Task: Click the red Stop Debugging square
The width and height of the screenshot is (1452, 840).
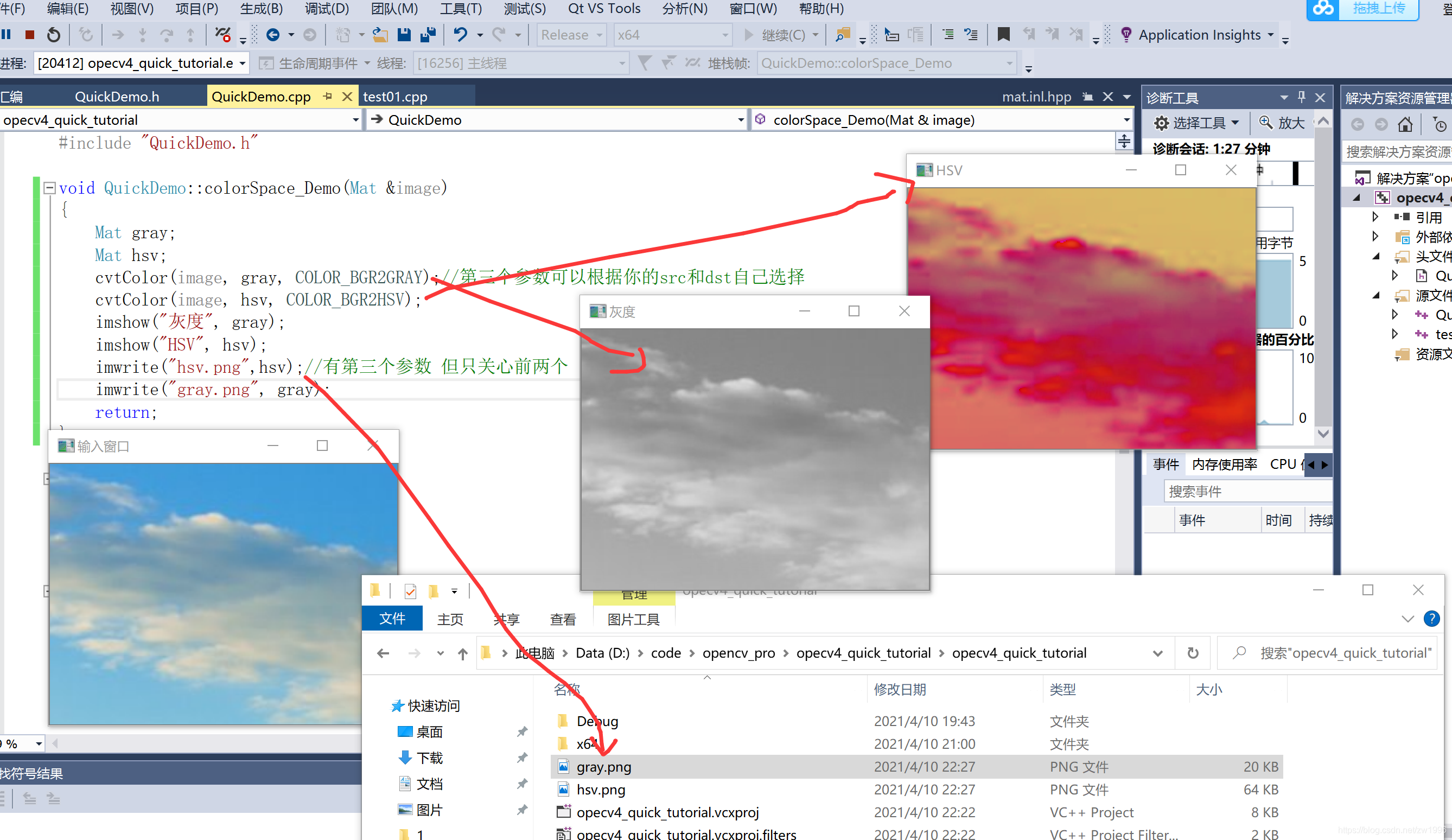Action: (x=29, y=35)
